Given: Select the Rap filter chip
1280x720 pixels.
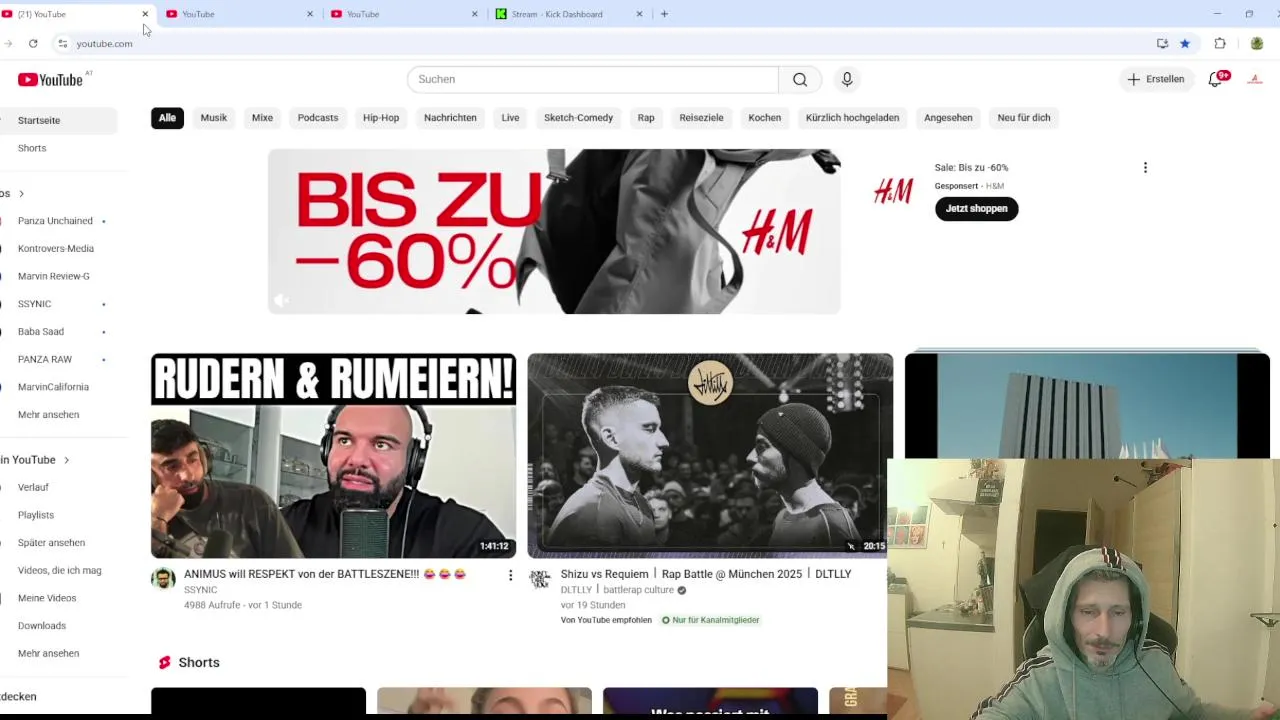Looking at the screenshot, I should [x=646, y=118].
